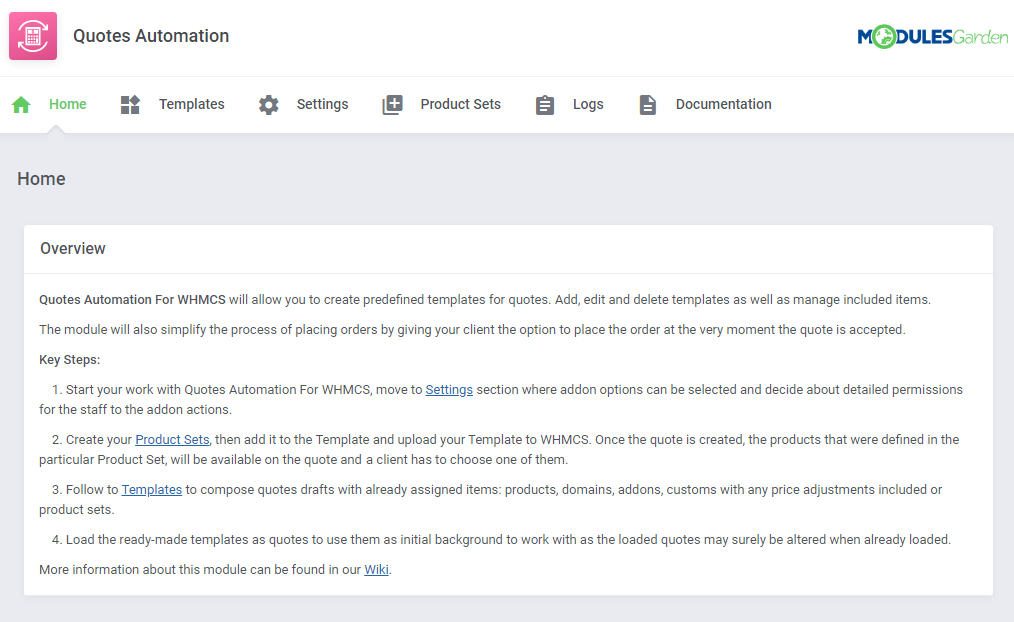Click the 'Key Steps:' label
This screenshot has height=622, width=1014.
pos(70,360)
